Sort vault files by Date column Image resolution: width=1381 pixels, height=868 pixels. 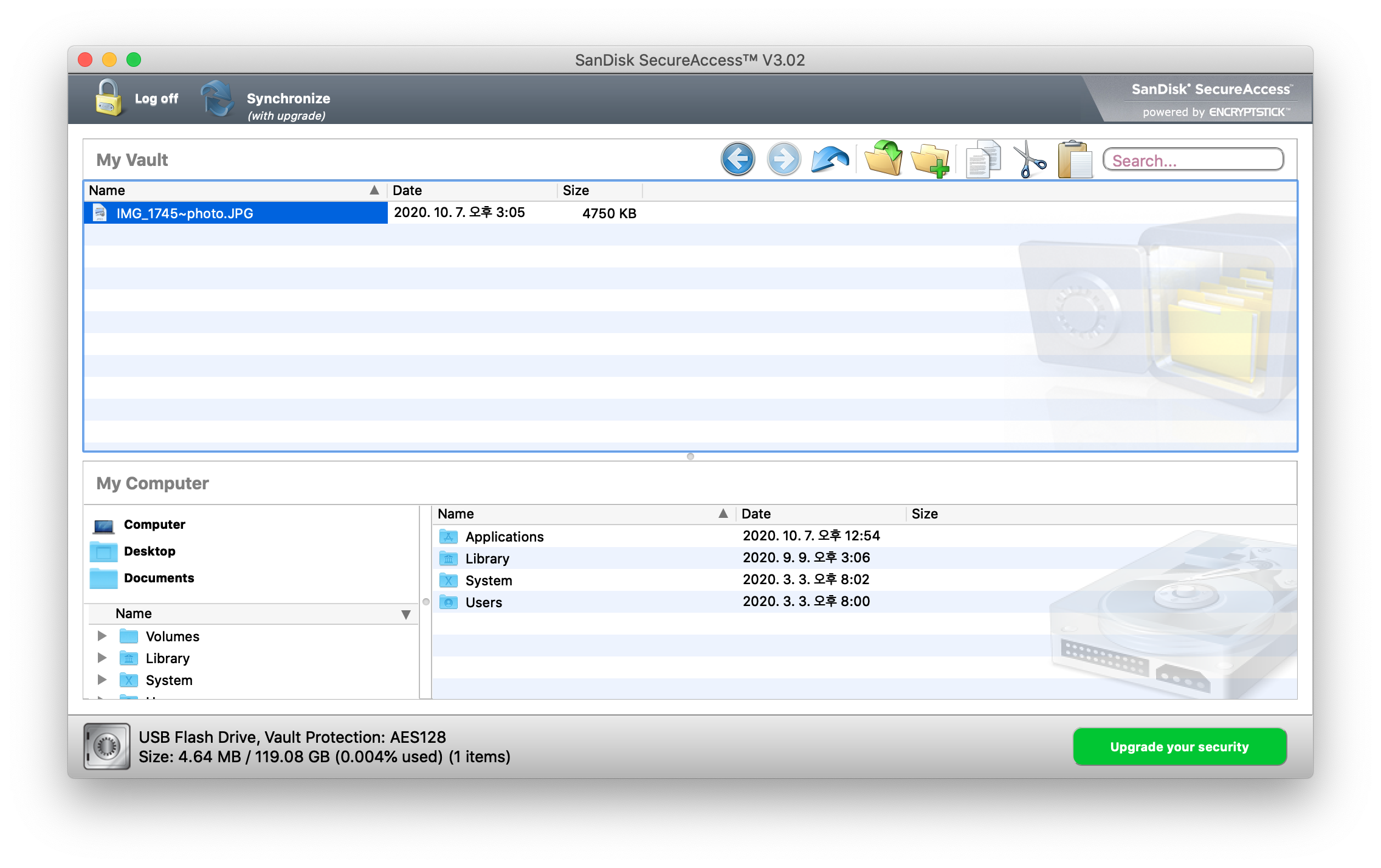[x=472, y=190]
